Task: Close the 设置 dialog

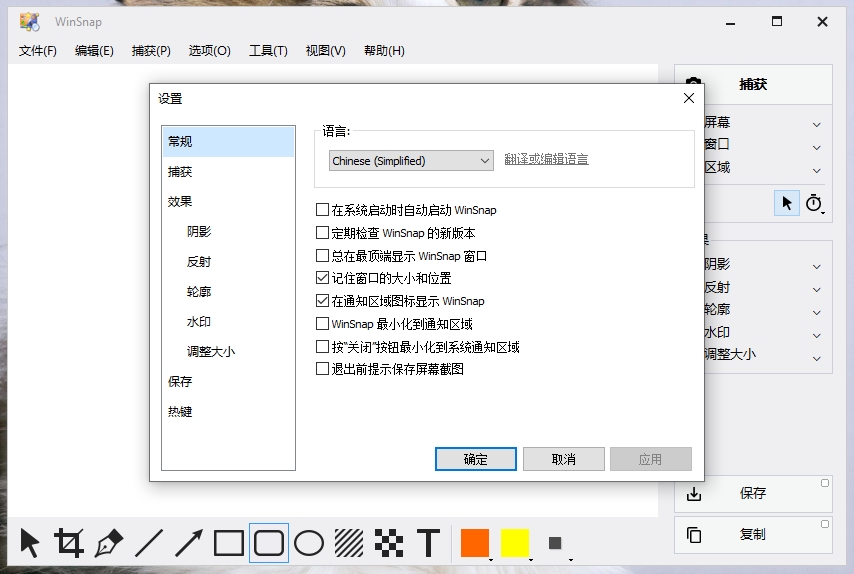Action: pyautogui.click(x=688, y=98)
